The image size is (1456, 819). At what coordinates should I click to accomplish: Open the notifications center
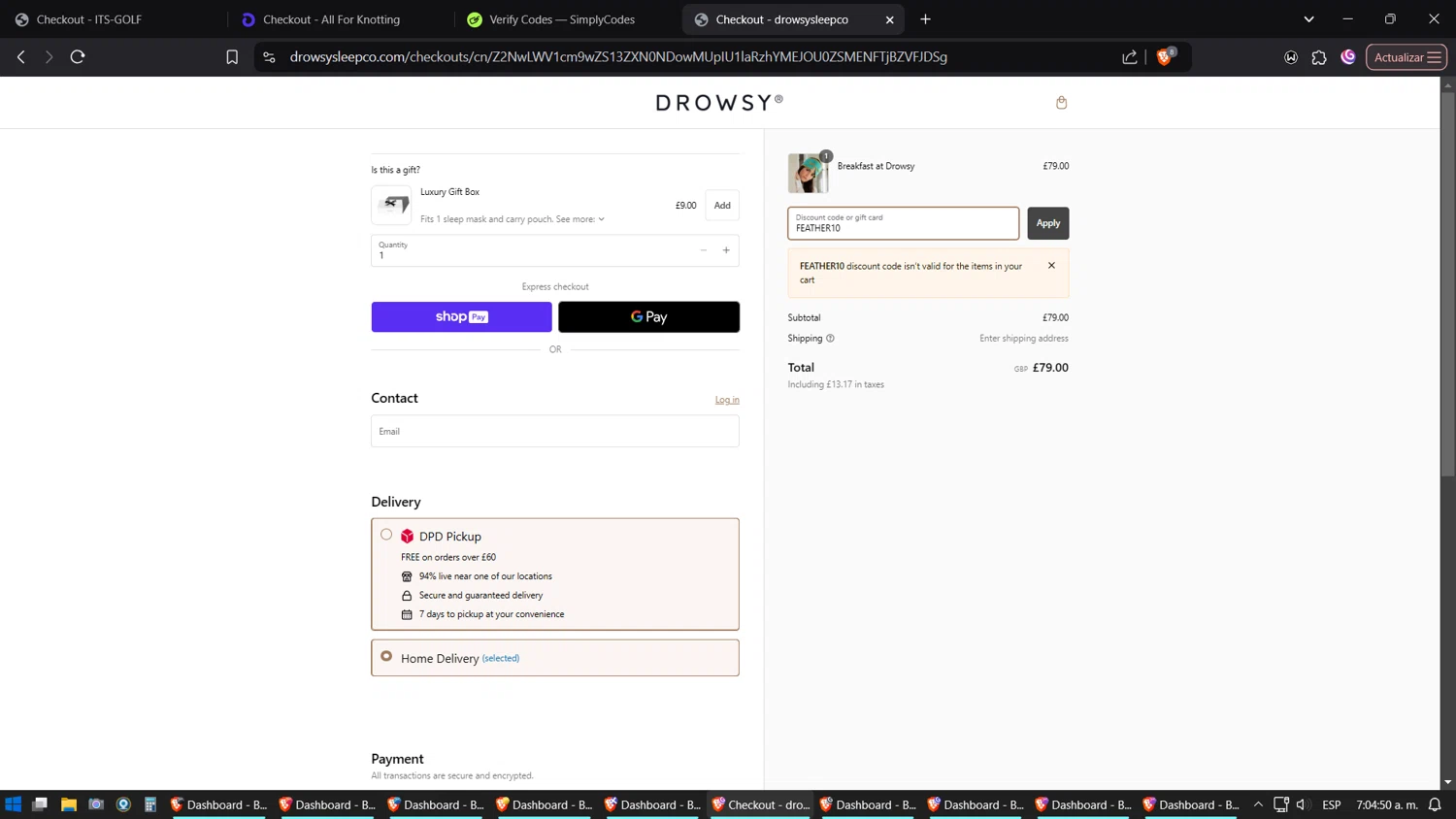click(1435, 804)
